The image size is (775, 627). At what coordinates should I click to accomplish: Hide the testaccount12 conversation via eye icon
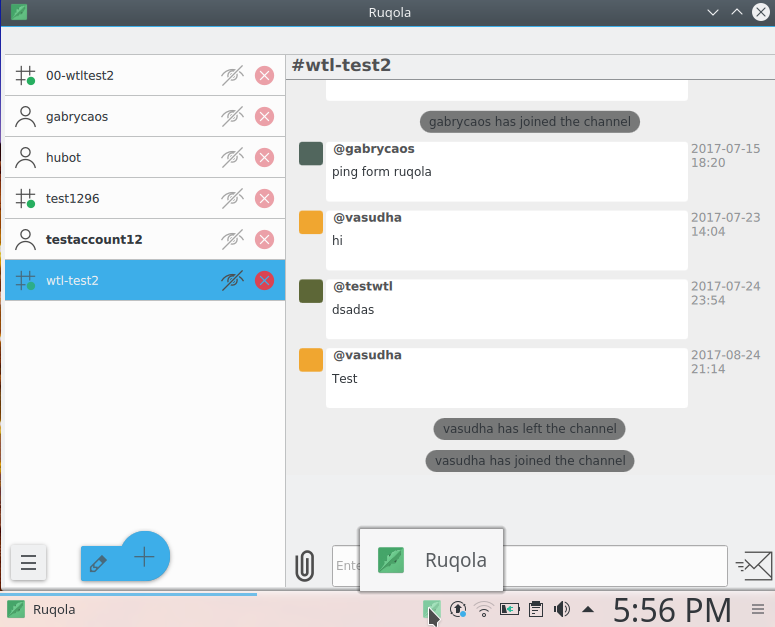click(x=232, y=239)
